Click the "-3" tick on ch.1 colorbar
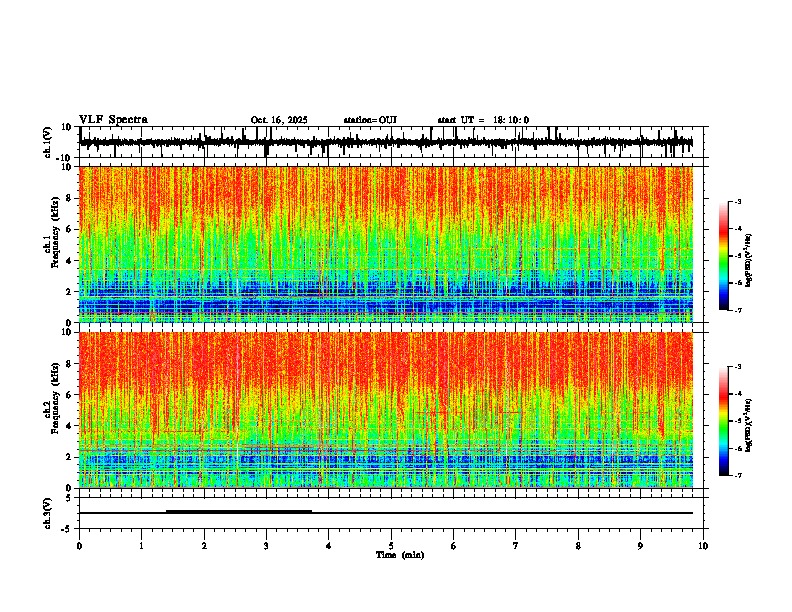This screenshot has height=612, width=792. [x=738, y=201]
